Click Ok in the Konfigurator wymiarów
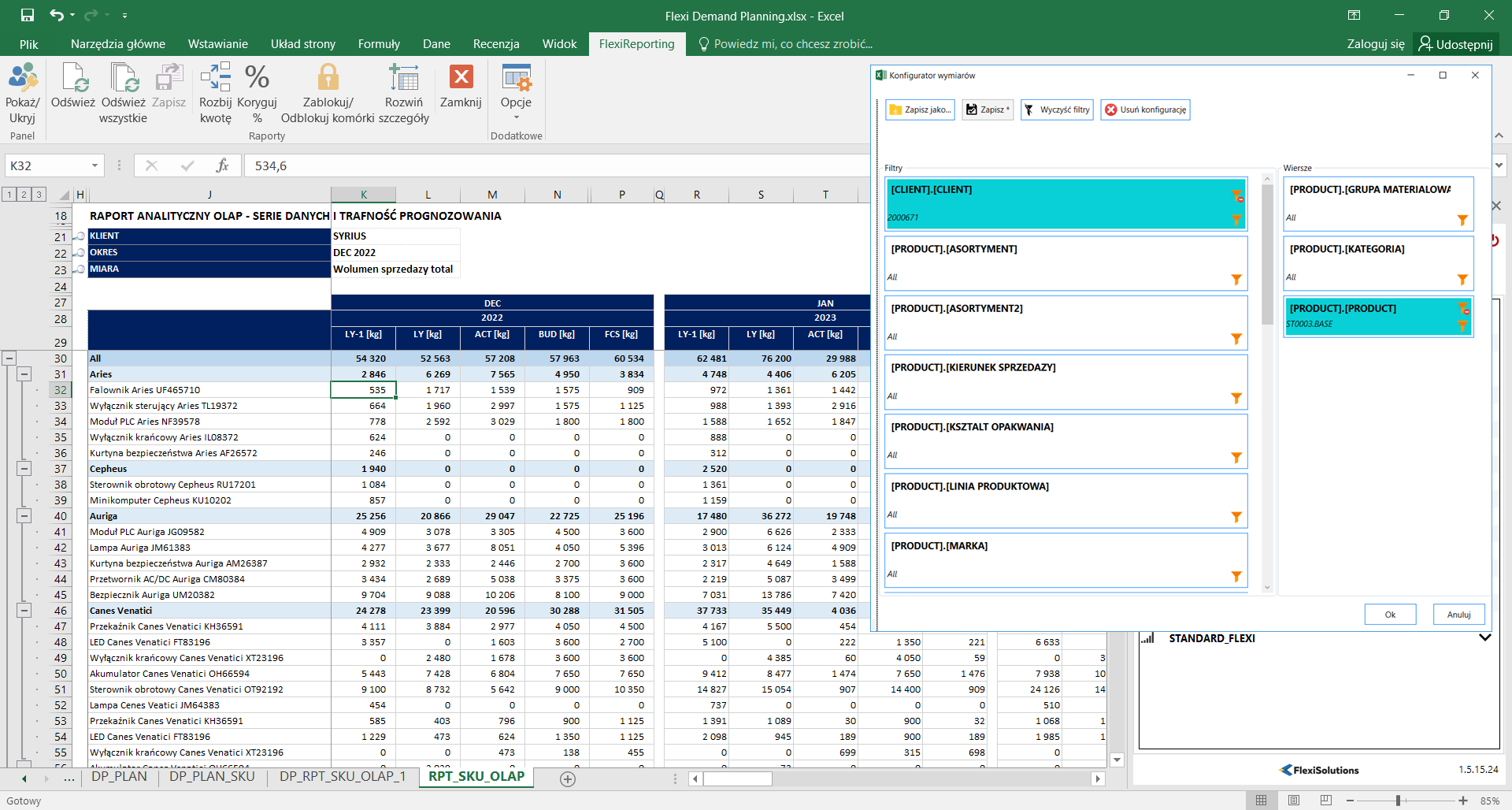 pyautogui.click(x=1390, y=615)
